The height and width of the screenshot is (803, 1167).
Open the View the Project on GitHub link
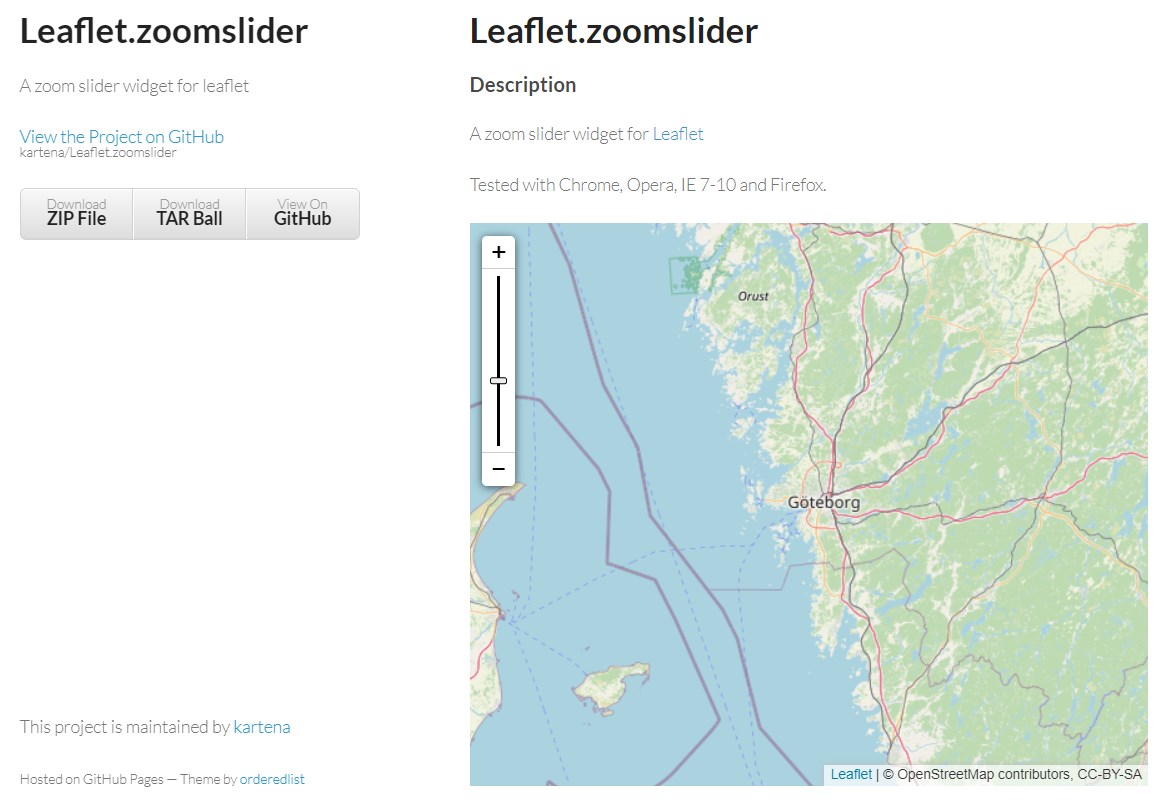point(121,136)
